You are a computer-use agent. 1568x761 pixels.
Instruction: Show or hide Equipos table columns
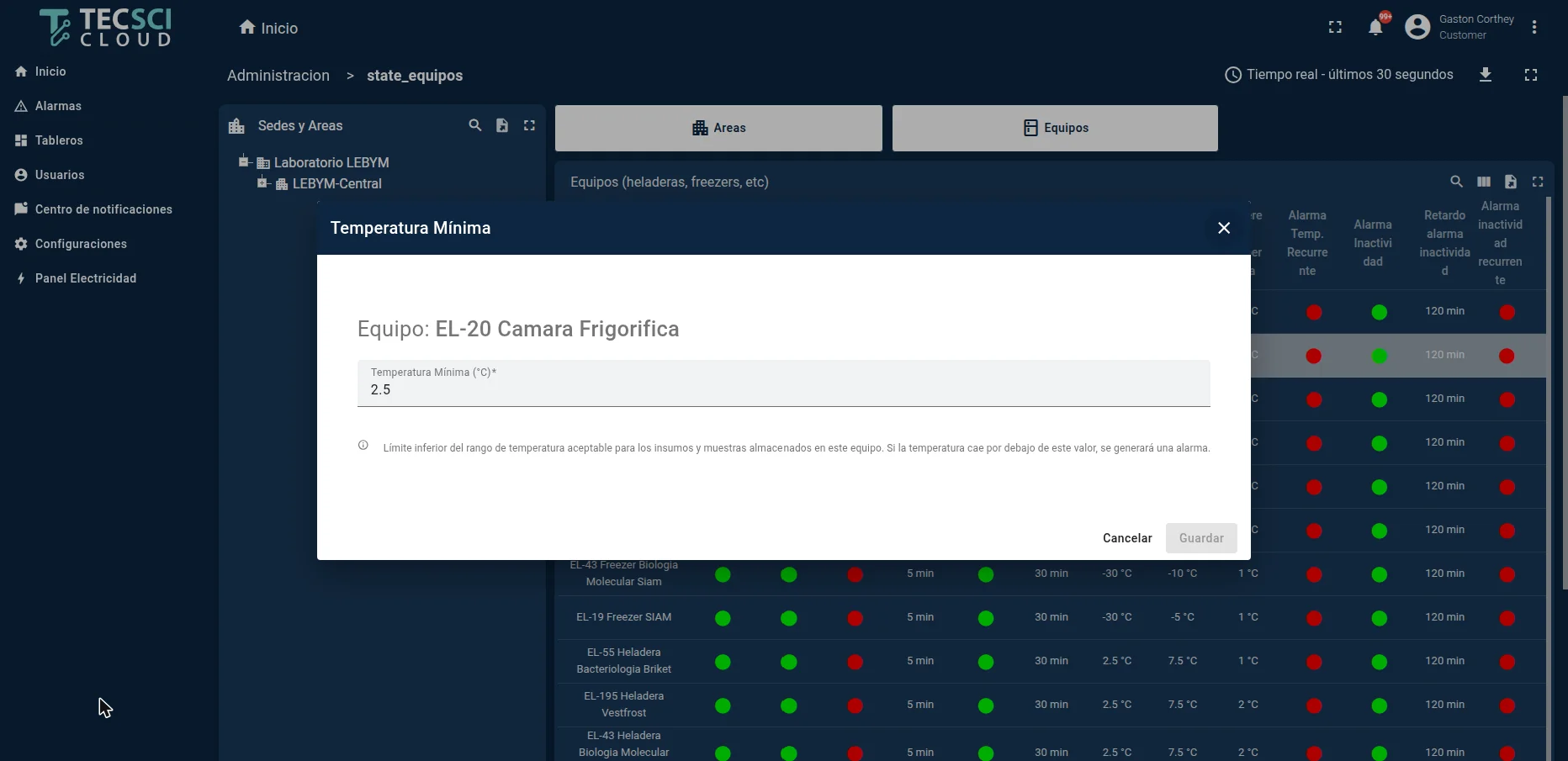[1484, 182]
